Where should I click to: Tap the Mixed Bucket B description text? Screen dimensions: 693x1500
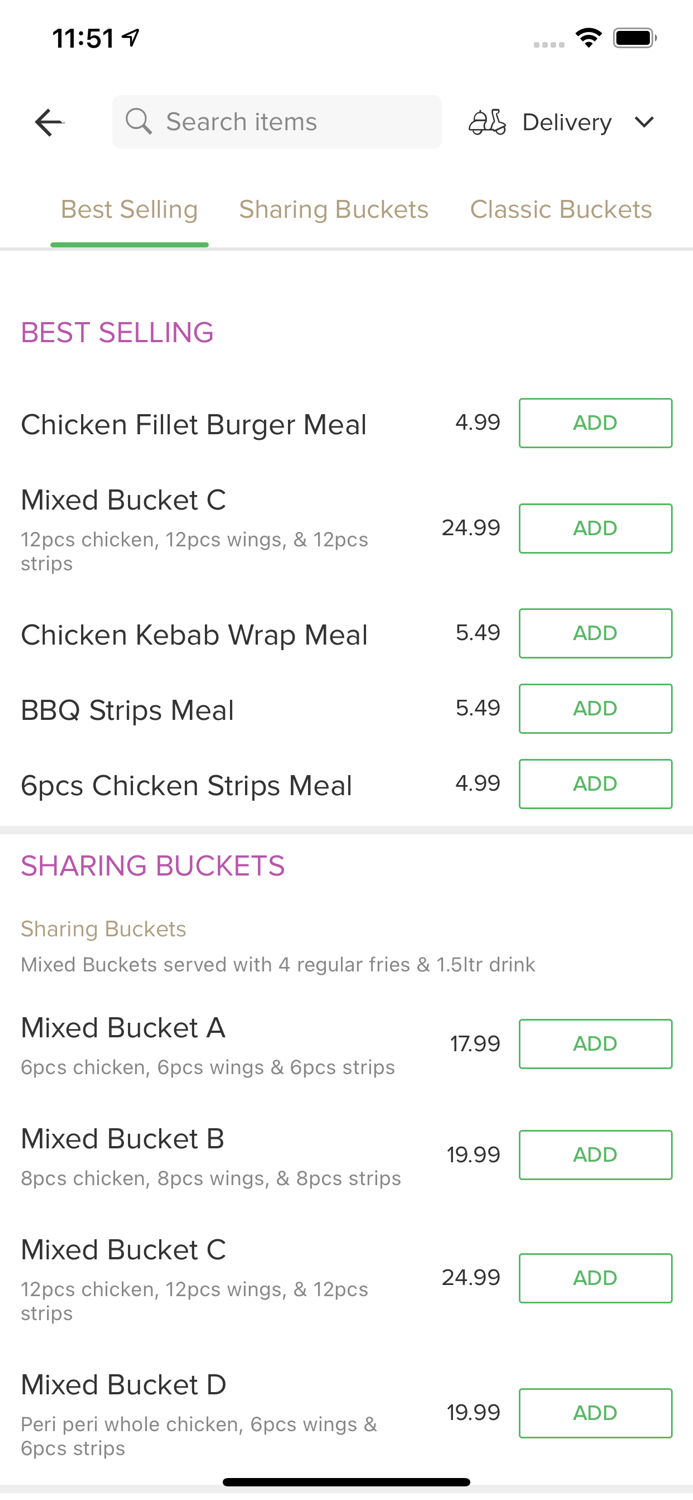coord(211,1178)
